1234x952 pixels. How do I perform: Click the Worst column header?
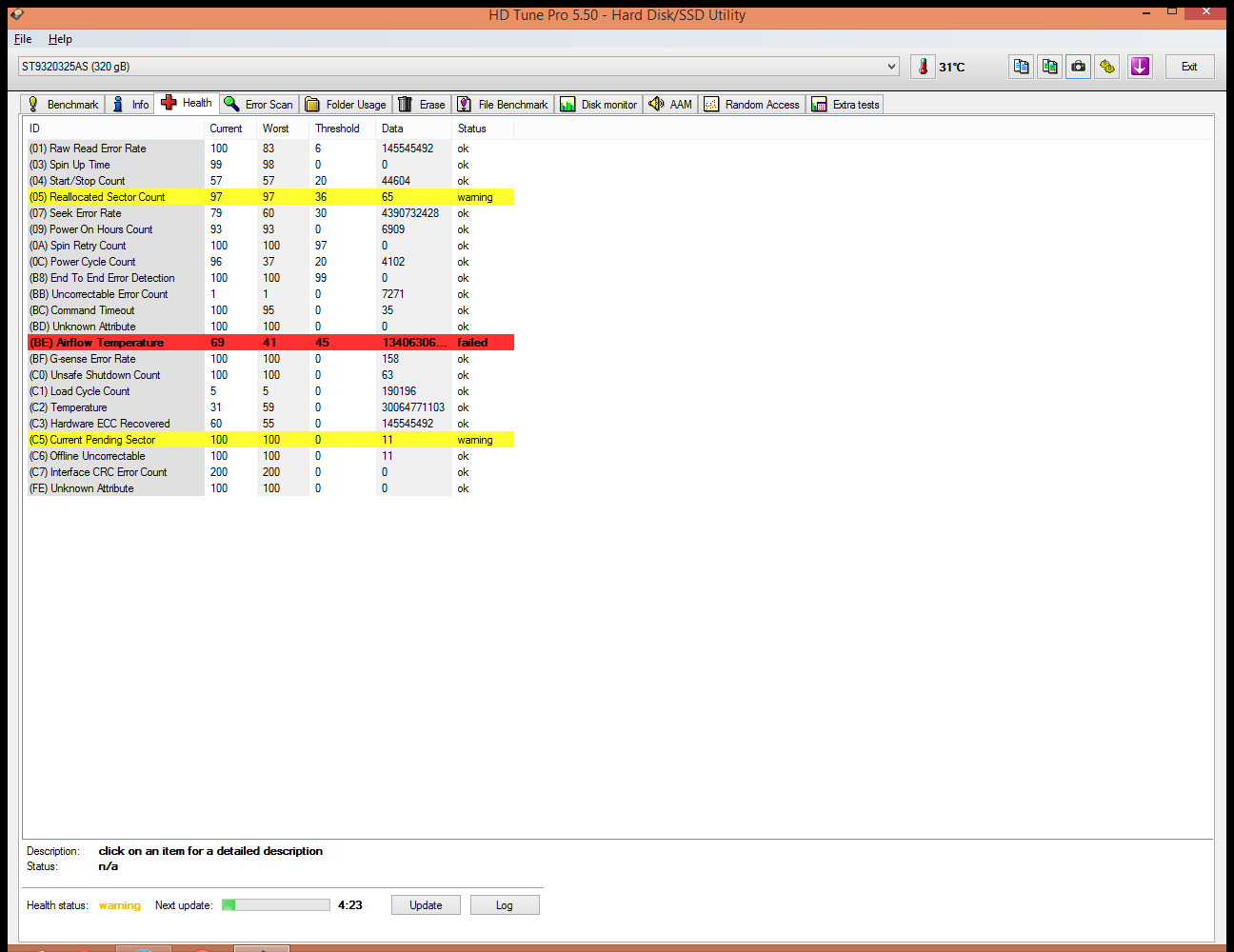coord(282,129)
